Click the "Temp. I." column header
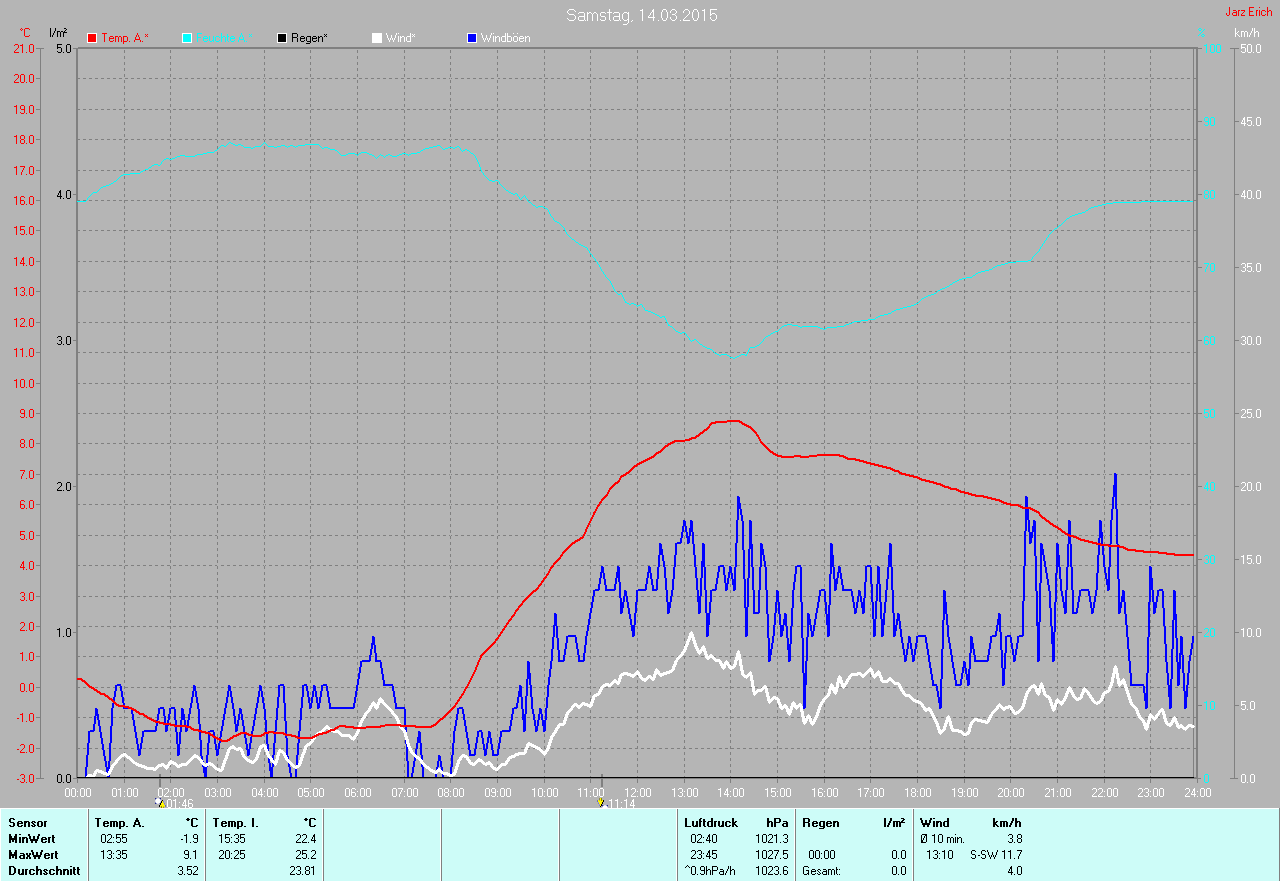 [234, 822]
